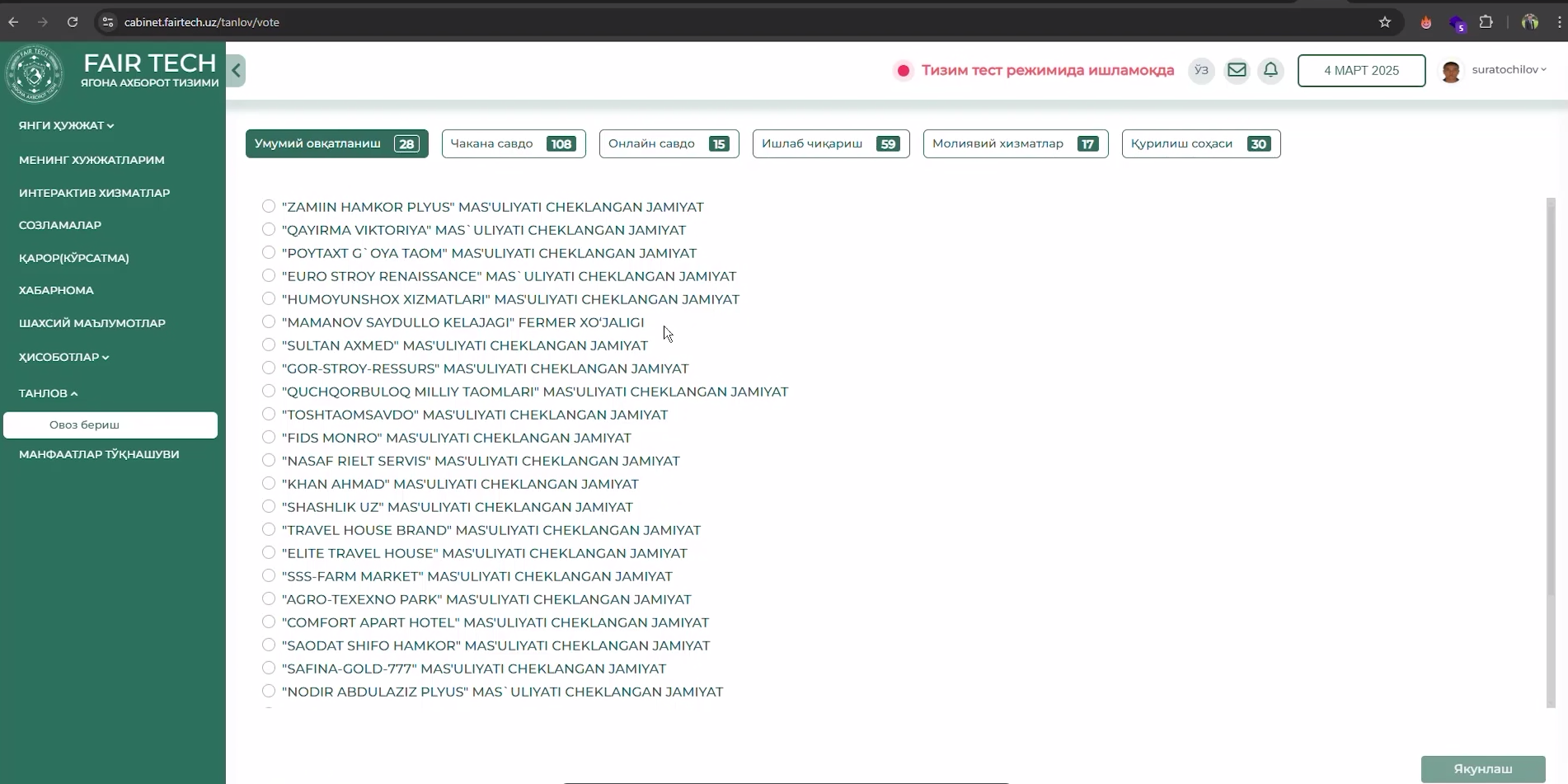
Task: Click the 4 МАРТ 2025 date box
Action: [x=1361, y=71]
